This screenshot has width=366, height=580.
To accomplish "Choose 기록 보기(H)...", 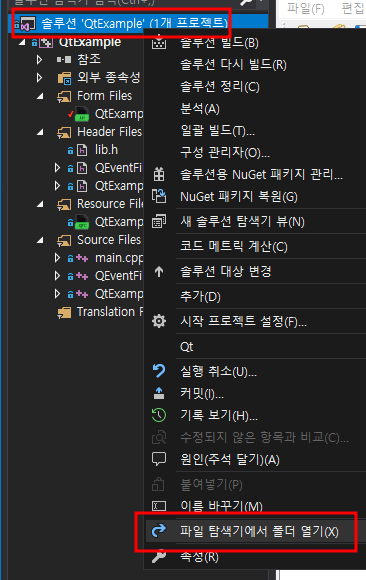I will point(219,416).
